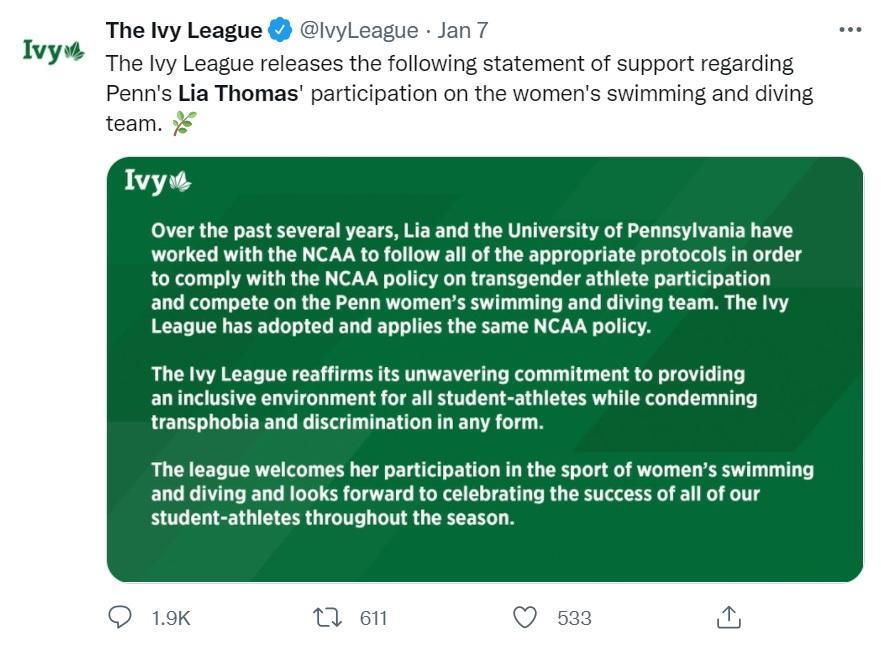Click the statement paragraph starting "Over the past"
Screen dimensions: 881x645
pyautogui.click(x=476, y=279)
